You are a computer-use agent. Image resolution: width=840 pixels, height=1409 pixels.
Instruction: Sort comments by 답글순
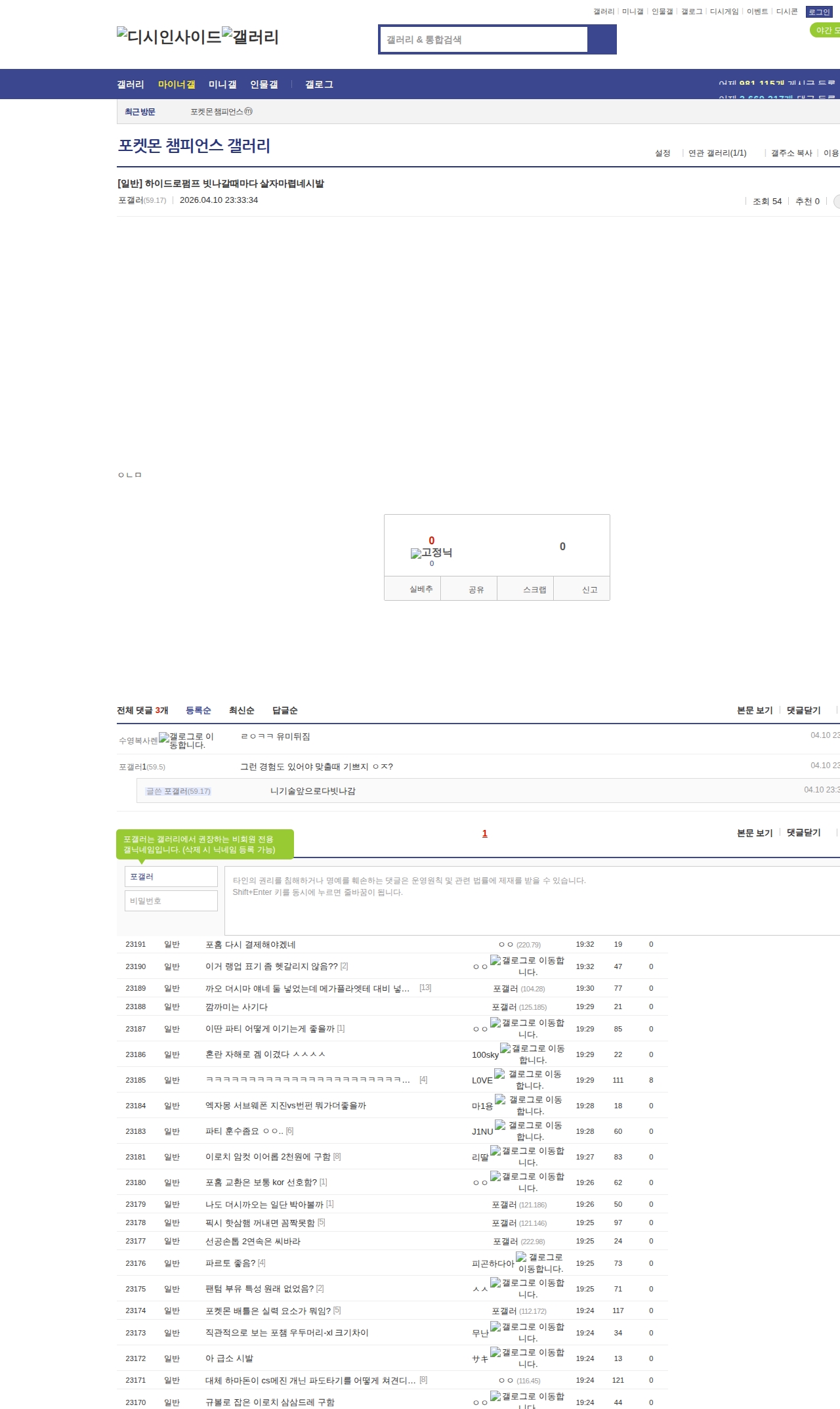pyautogui.click(x=285, y=710)
